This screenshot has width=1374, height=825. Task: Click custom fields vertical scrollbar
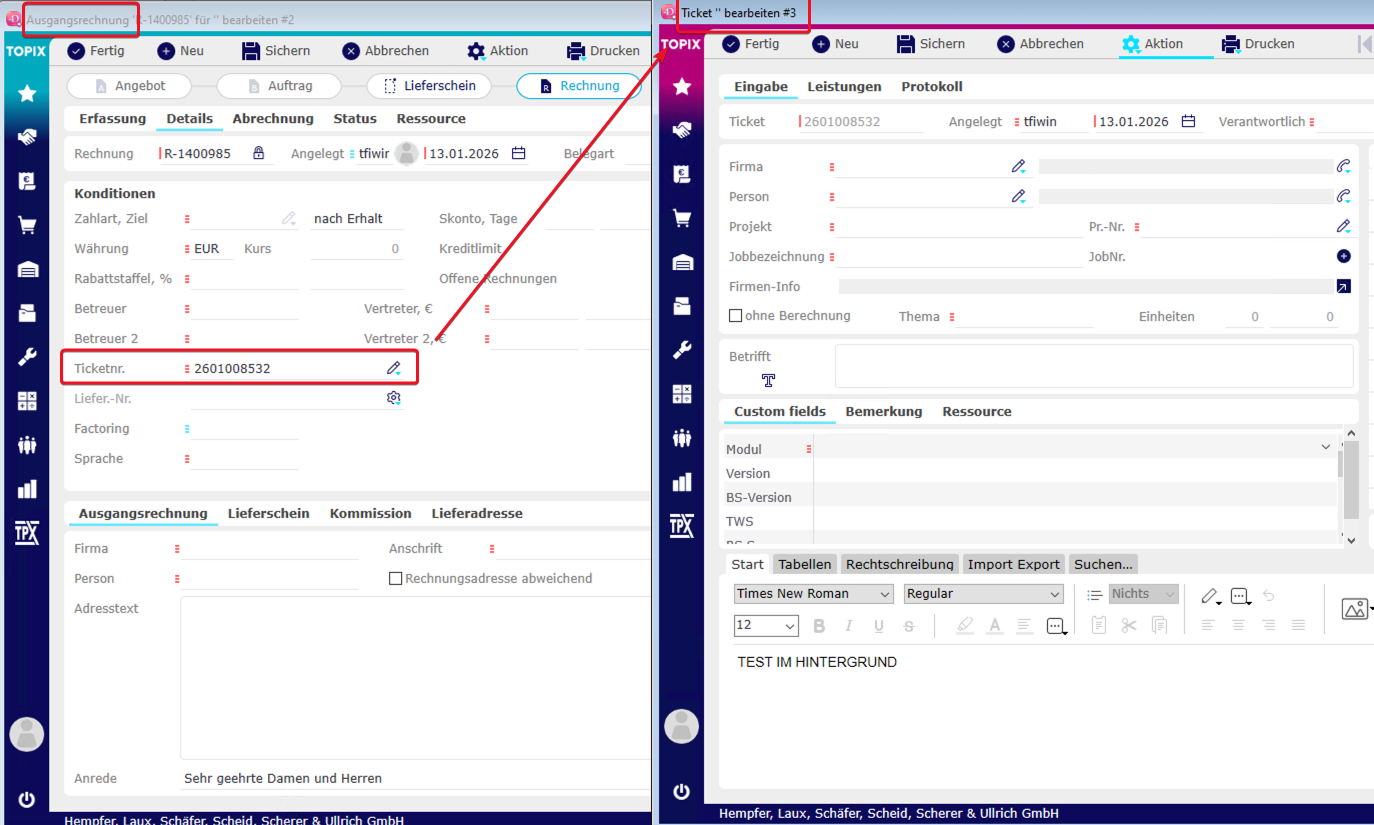point(1350,486)
